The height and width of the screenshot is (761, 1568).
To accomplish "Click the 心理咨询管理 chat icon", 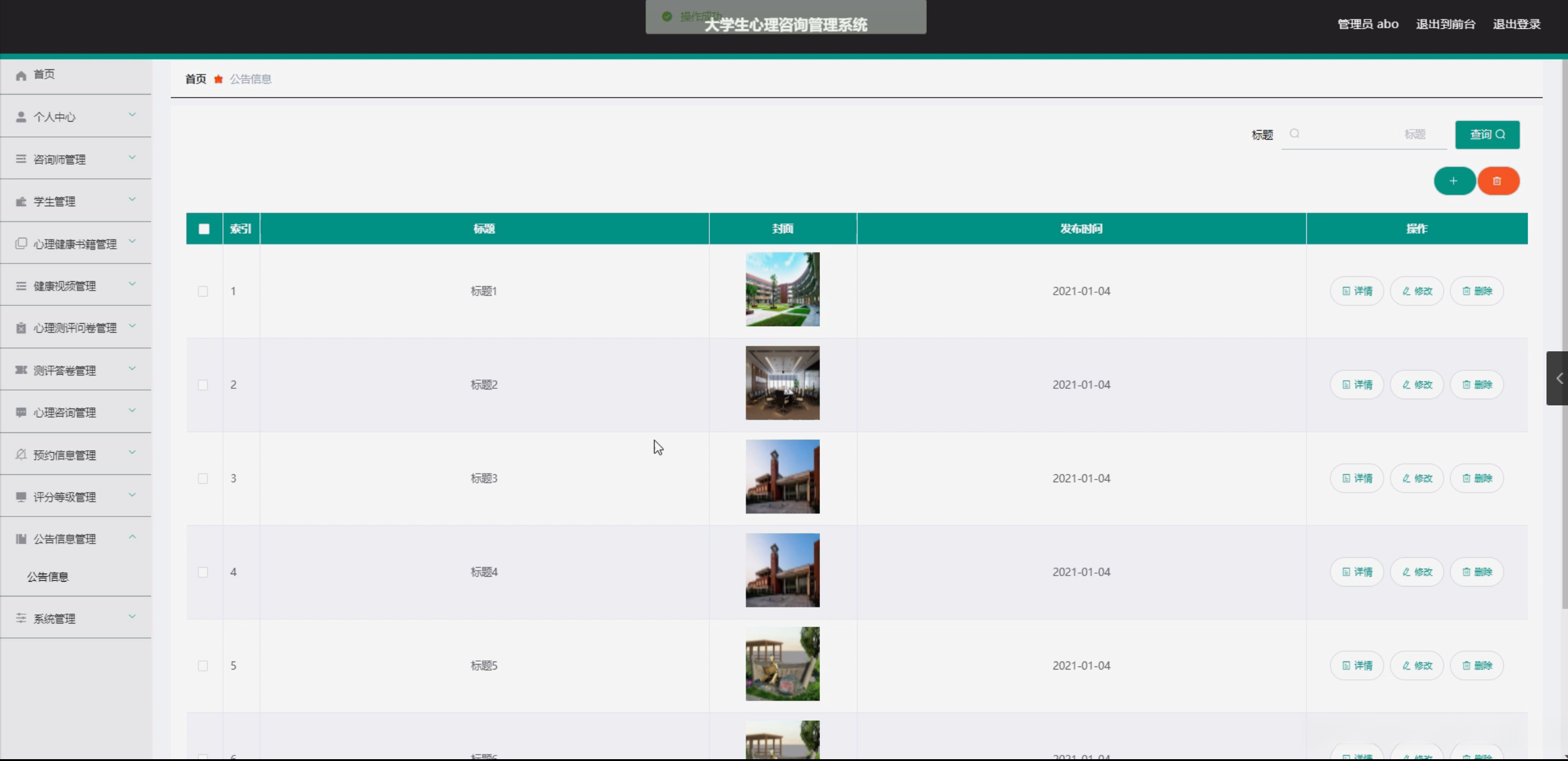I will [21, 412].
